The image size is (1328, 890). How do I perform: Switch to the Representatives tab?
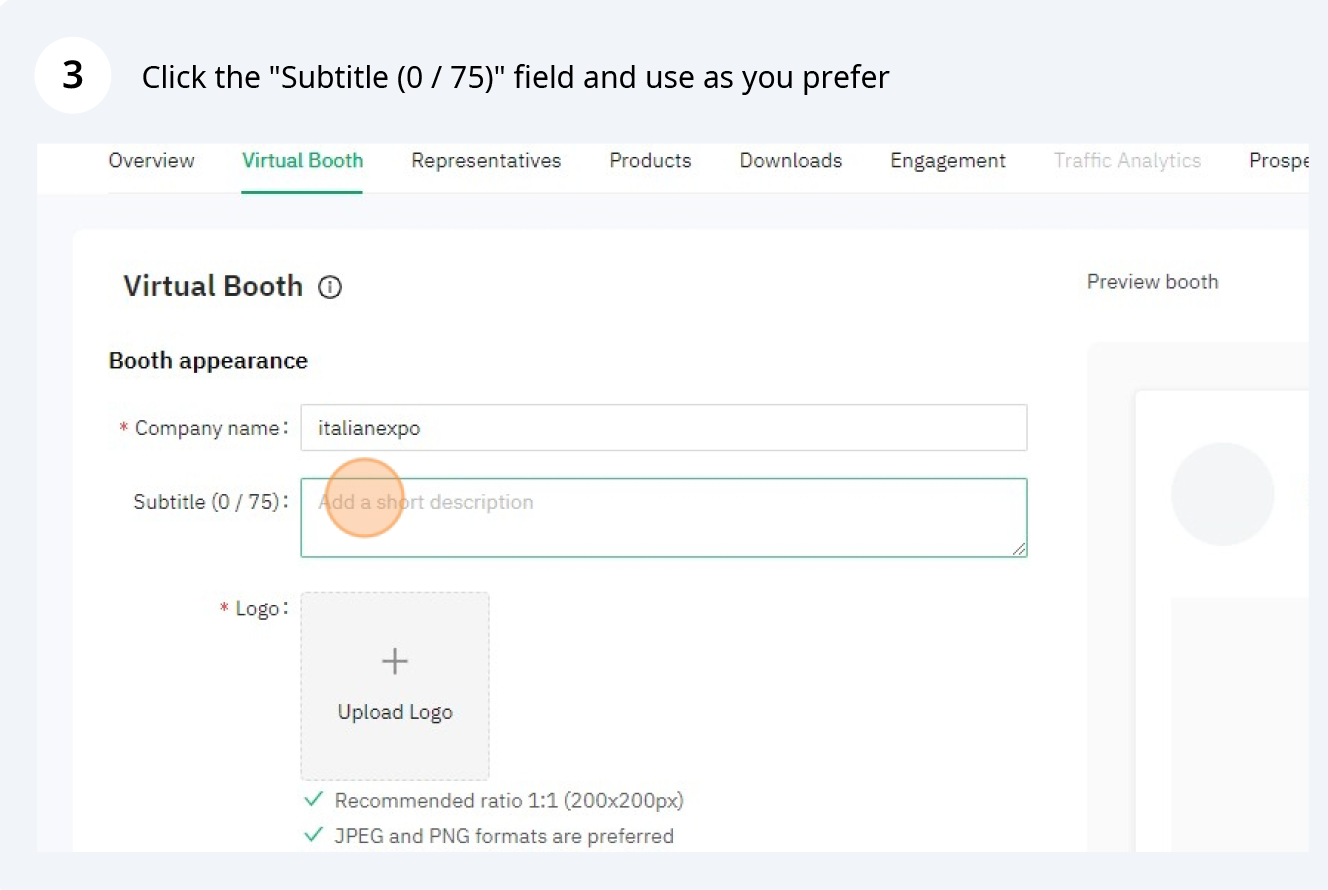click(486, 161)
